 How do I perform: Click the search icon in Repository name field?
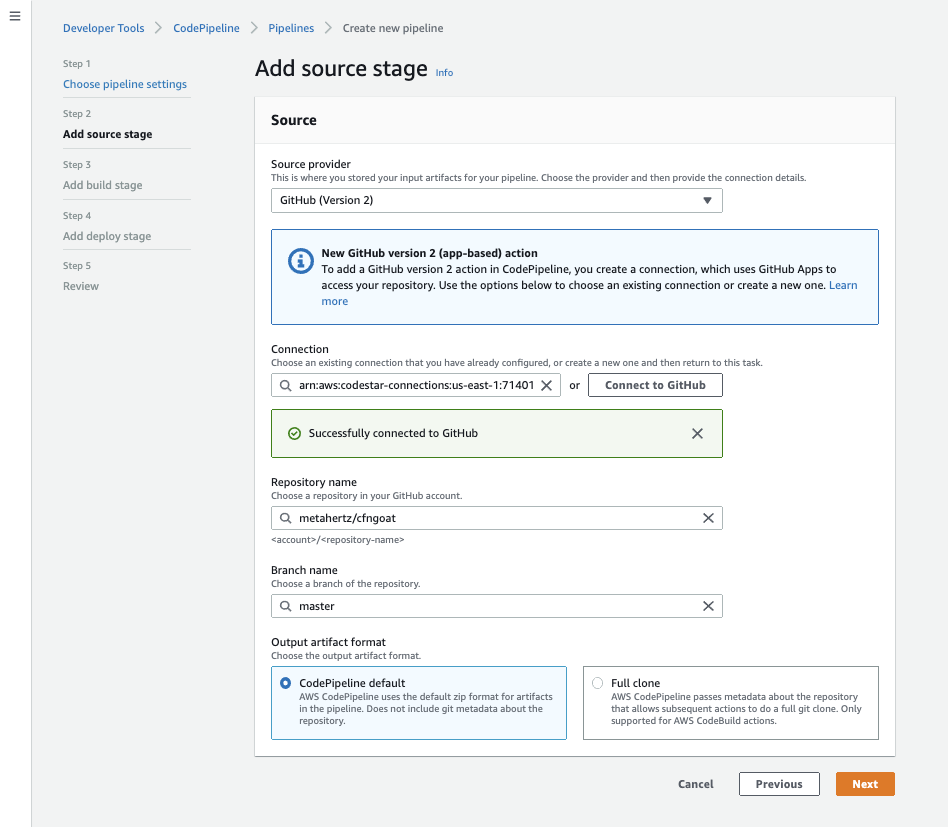pos(285,518)
